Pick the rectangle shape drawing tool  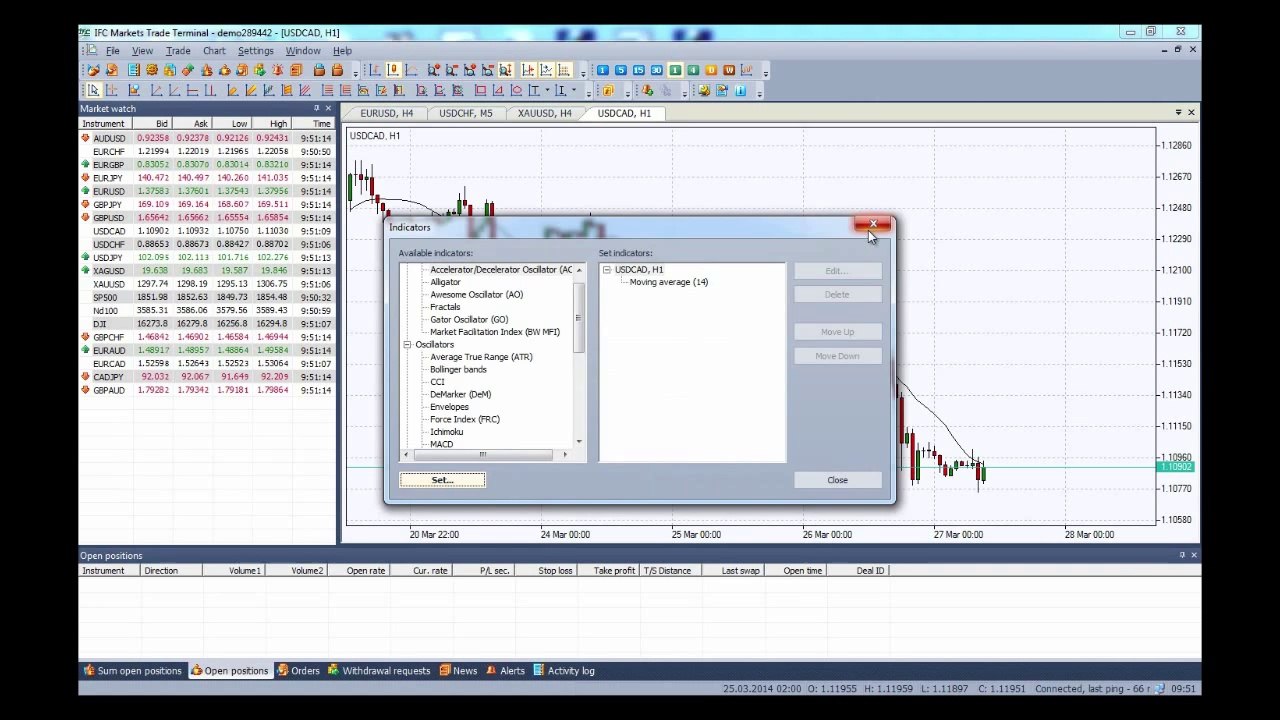coord(480,90)
